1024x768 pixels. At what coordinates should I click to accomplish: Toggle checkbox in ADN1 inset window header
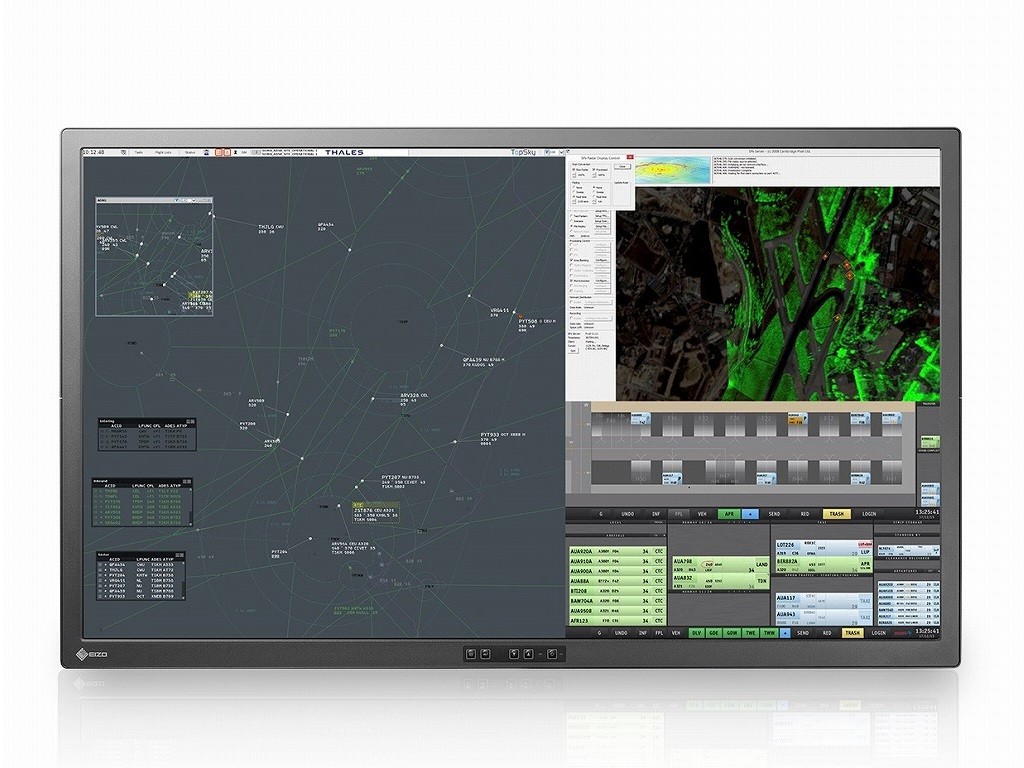(x=177, y=200)
